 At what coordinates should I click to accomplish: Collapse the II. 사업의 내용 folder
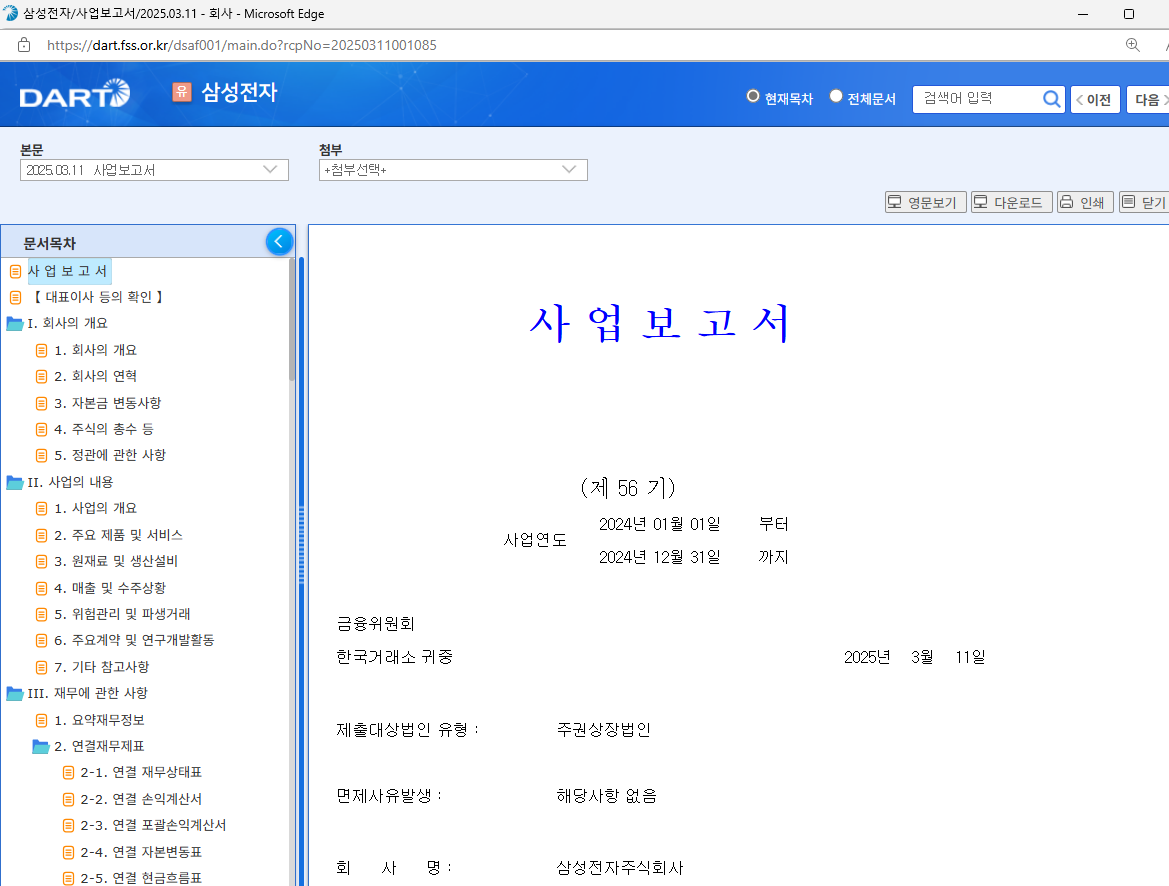[x=15, y=483]
